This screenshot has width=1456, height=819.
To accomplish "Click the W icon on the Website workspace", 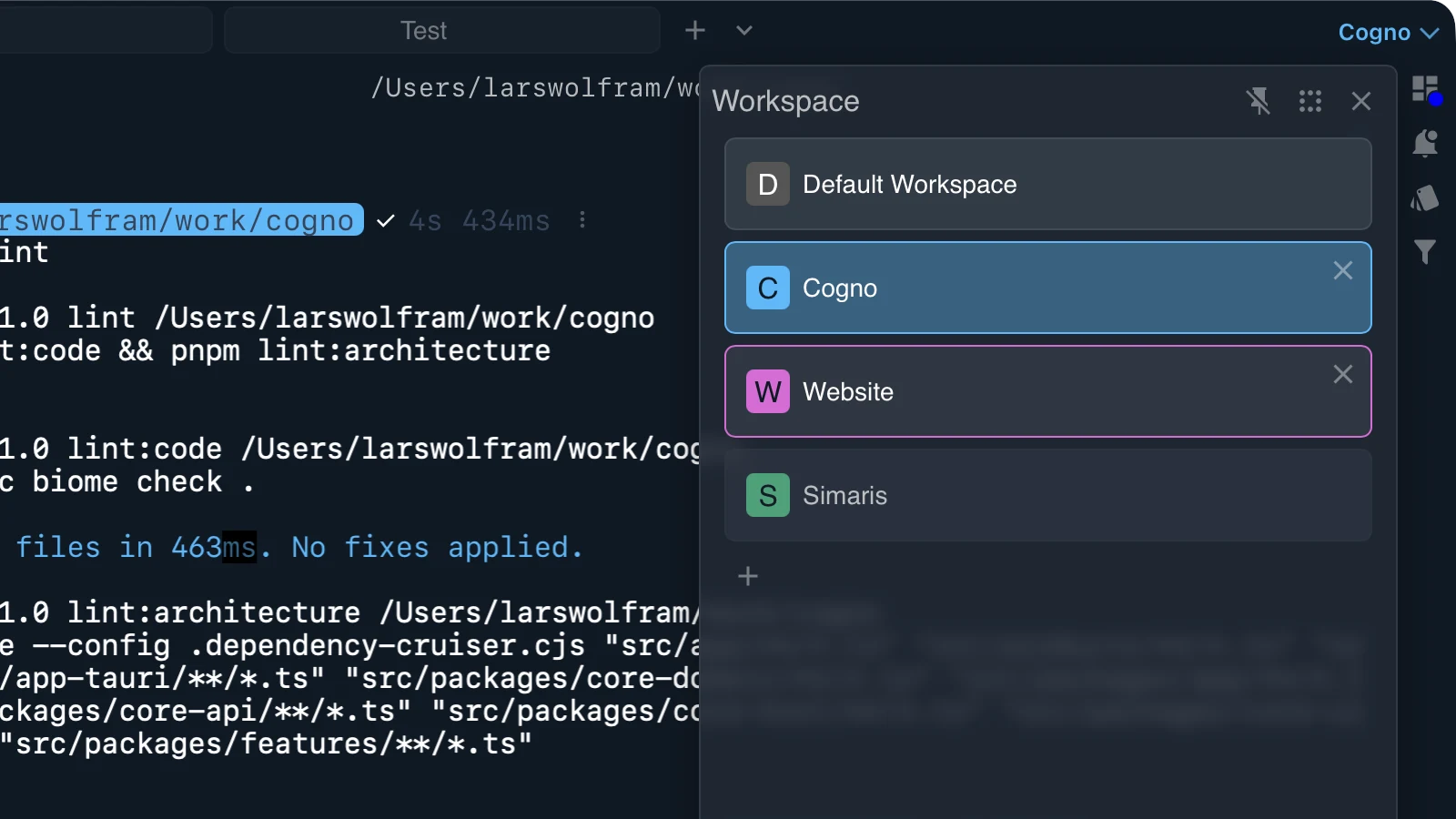I will [767, 391].
